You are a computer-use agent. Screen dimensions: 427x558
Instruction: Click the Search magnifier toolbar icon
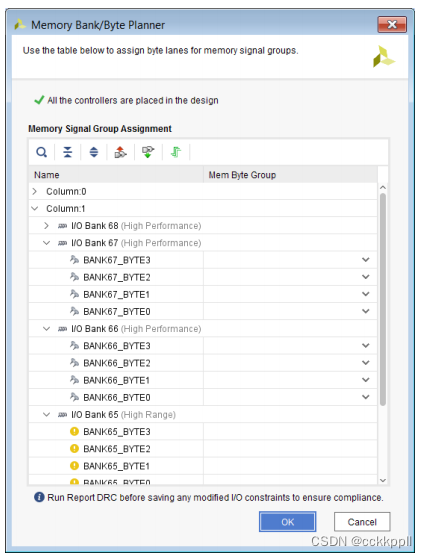tap(42, 152)
